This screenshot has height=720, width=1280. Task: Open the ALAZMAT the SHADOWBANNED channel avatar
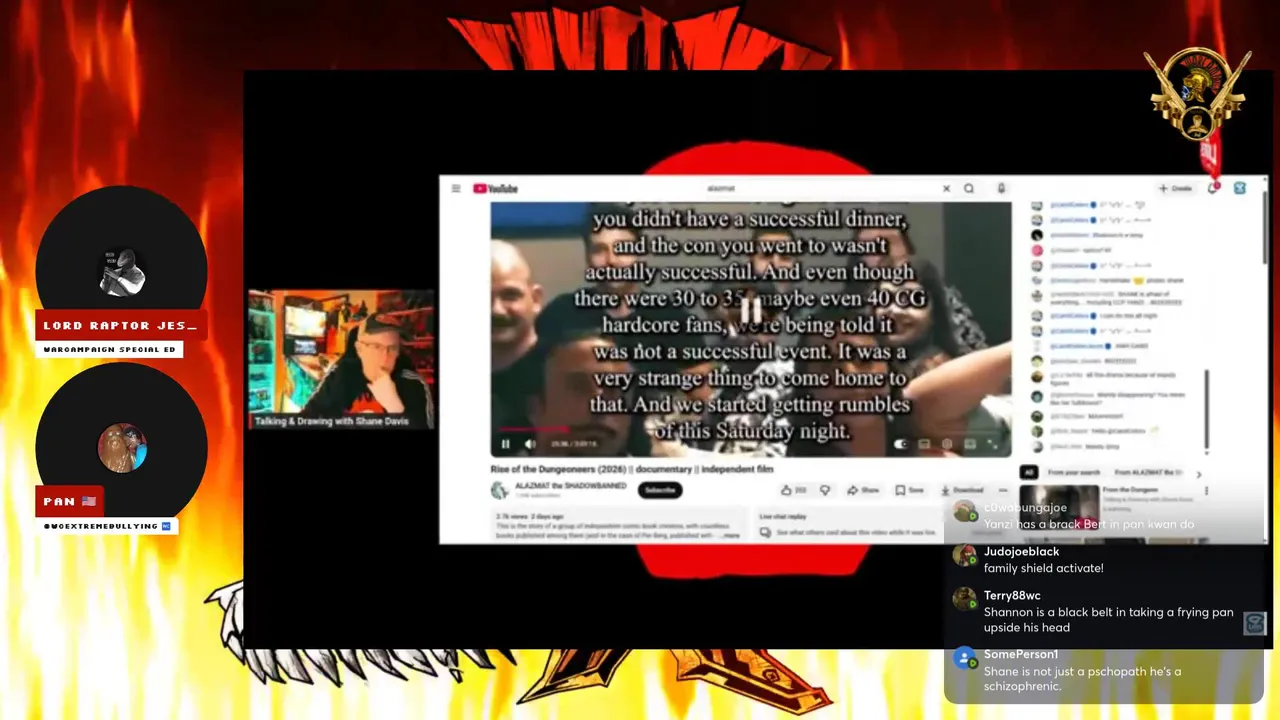tap(499, 490)
